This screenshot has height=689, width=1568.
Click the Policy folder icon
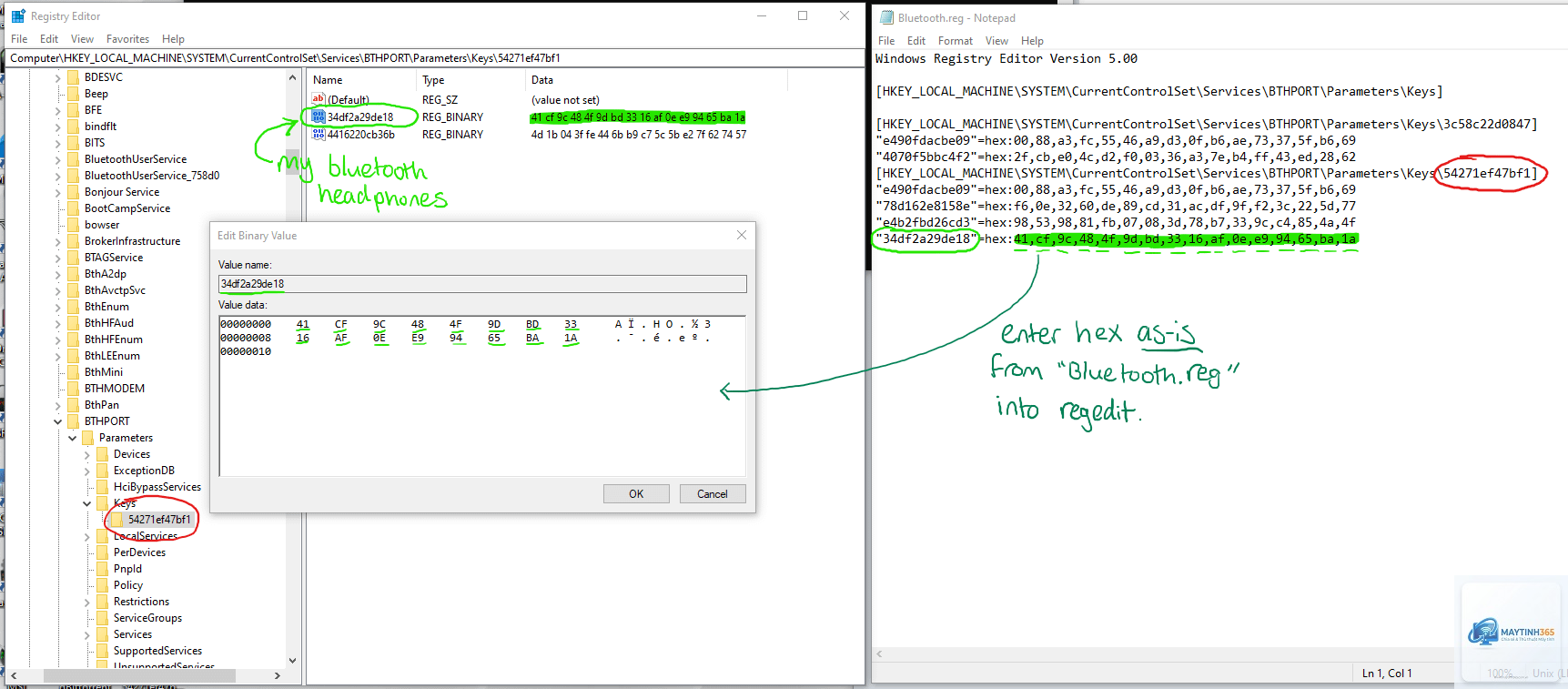(102, 585)
